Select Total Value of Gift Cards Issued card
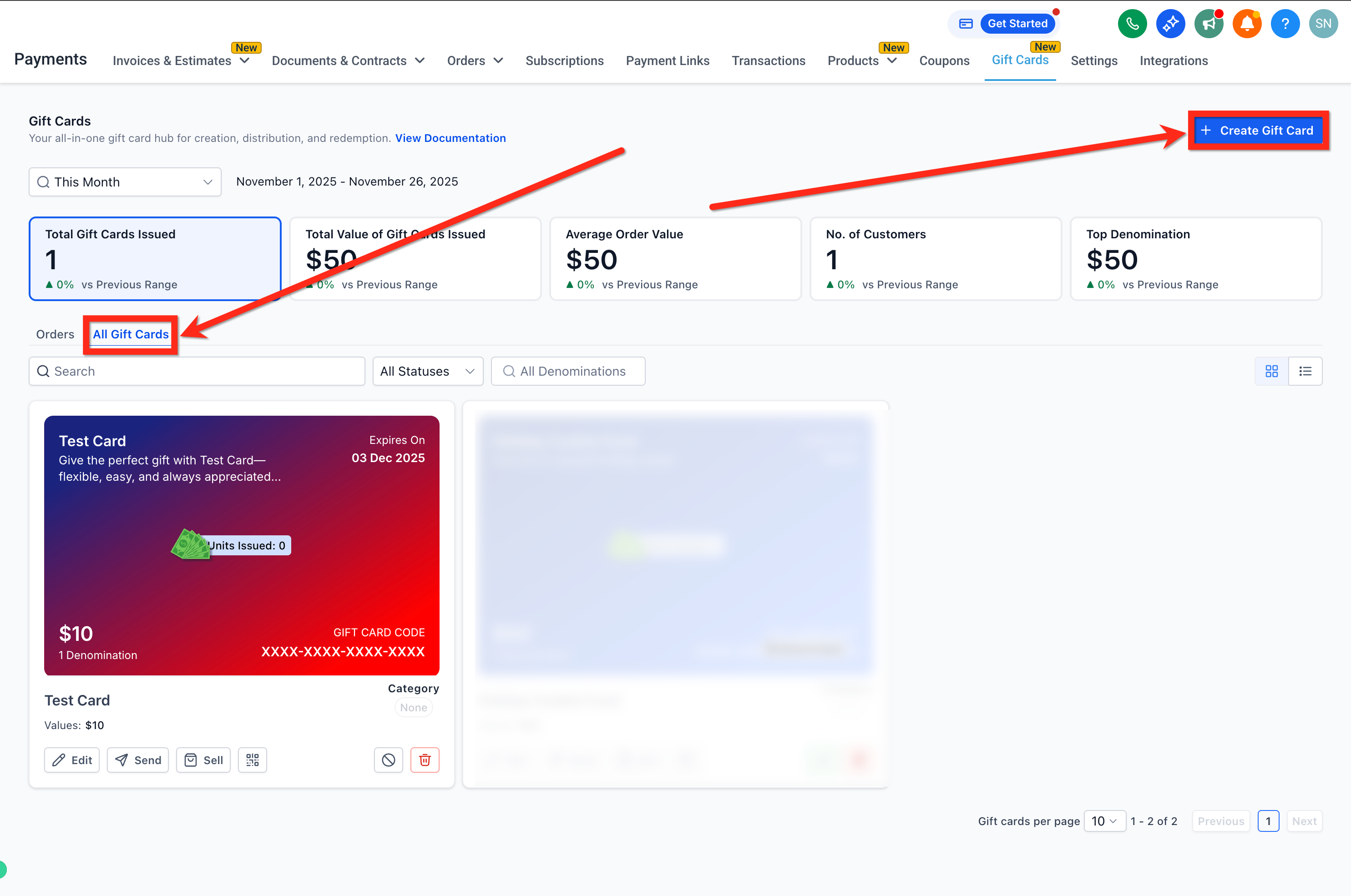Image resolution: width=1351 pixels, height=896 pixels. tap(415, 258)
